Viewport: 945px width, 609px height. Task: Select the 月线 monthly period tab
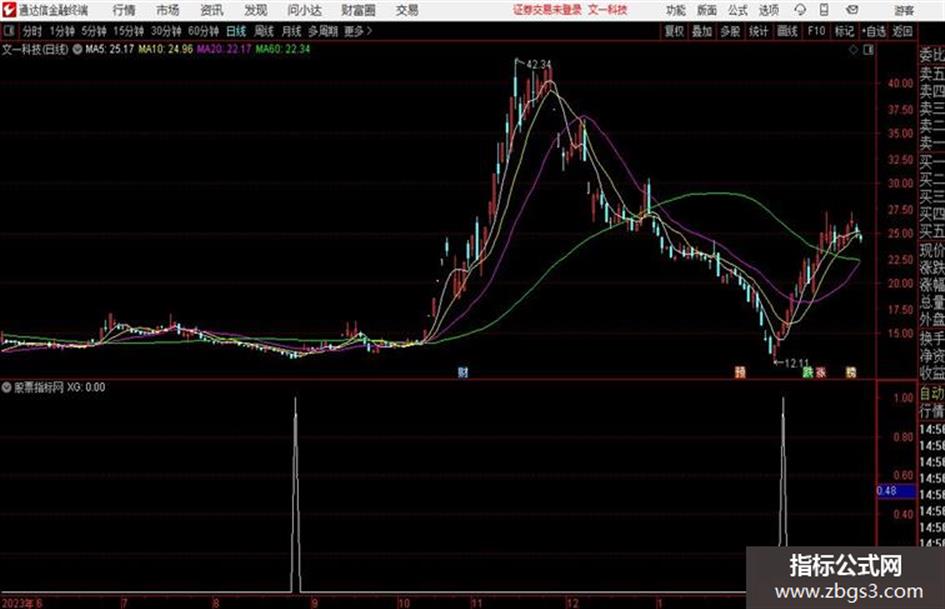[x=292, y=31]
